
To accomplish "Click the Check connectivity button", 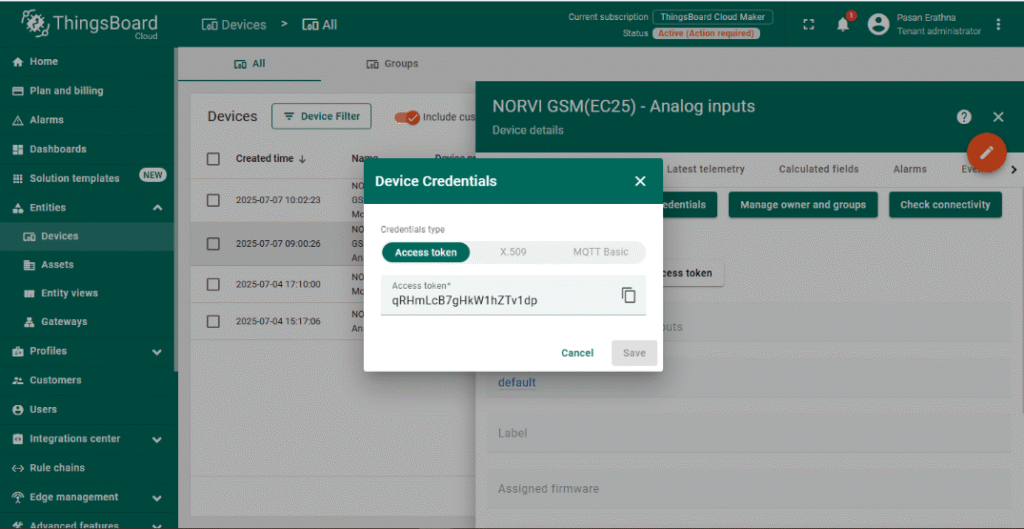I will click(945, 205).
